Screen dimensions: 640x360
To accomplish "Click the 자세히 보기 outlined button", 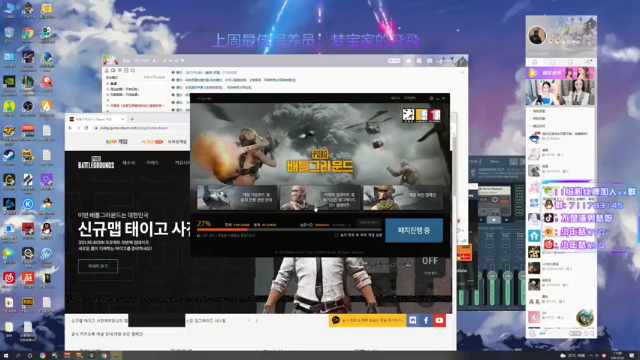I will pos(98,266).
